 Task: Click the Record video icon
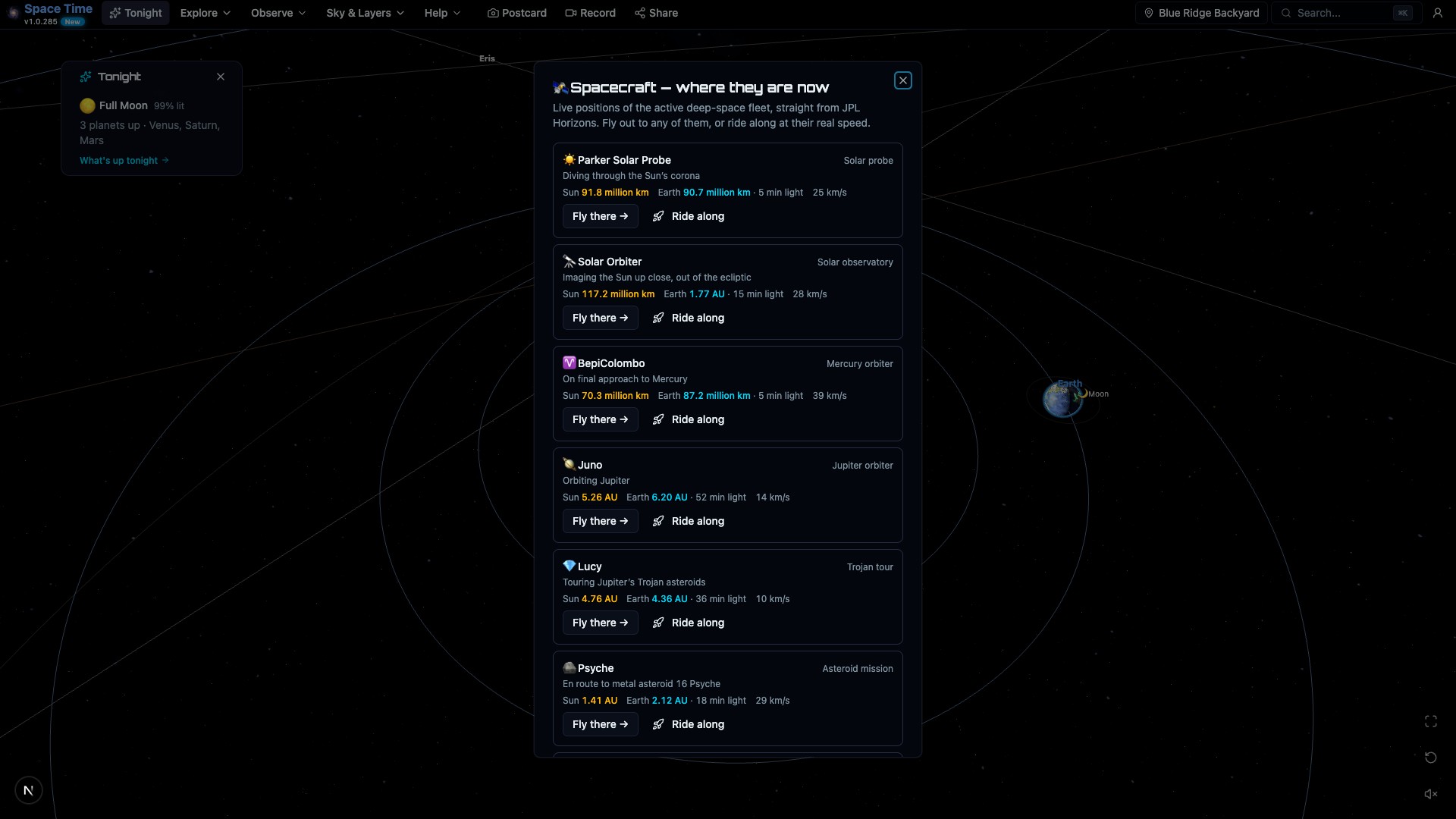coord(571,13)
